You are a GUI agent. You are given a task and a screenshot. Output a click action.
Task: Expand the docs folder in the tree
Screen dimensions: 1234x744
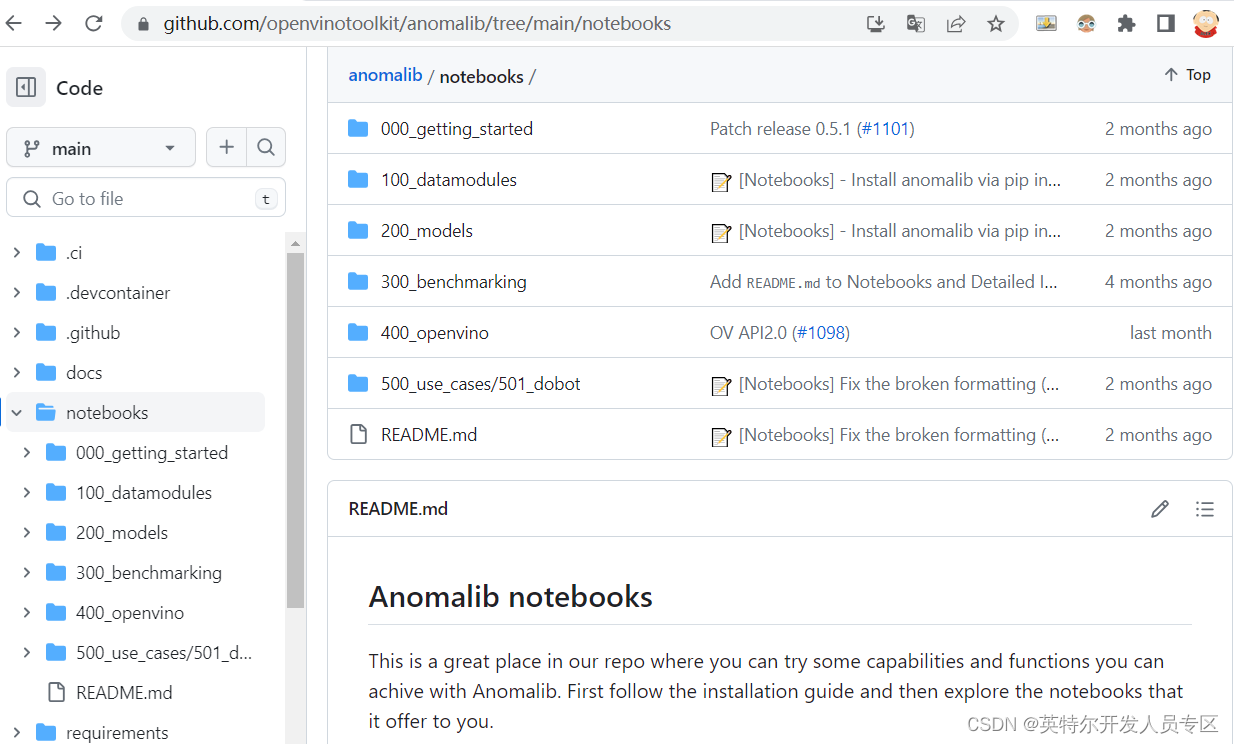point(18,372)
